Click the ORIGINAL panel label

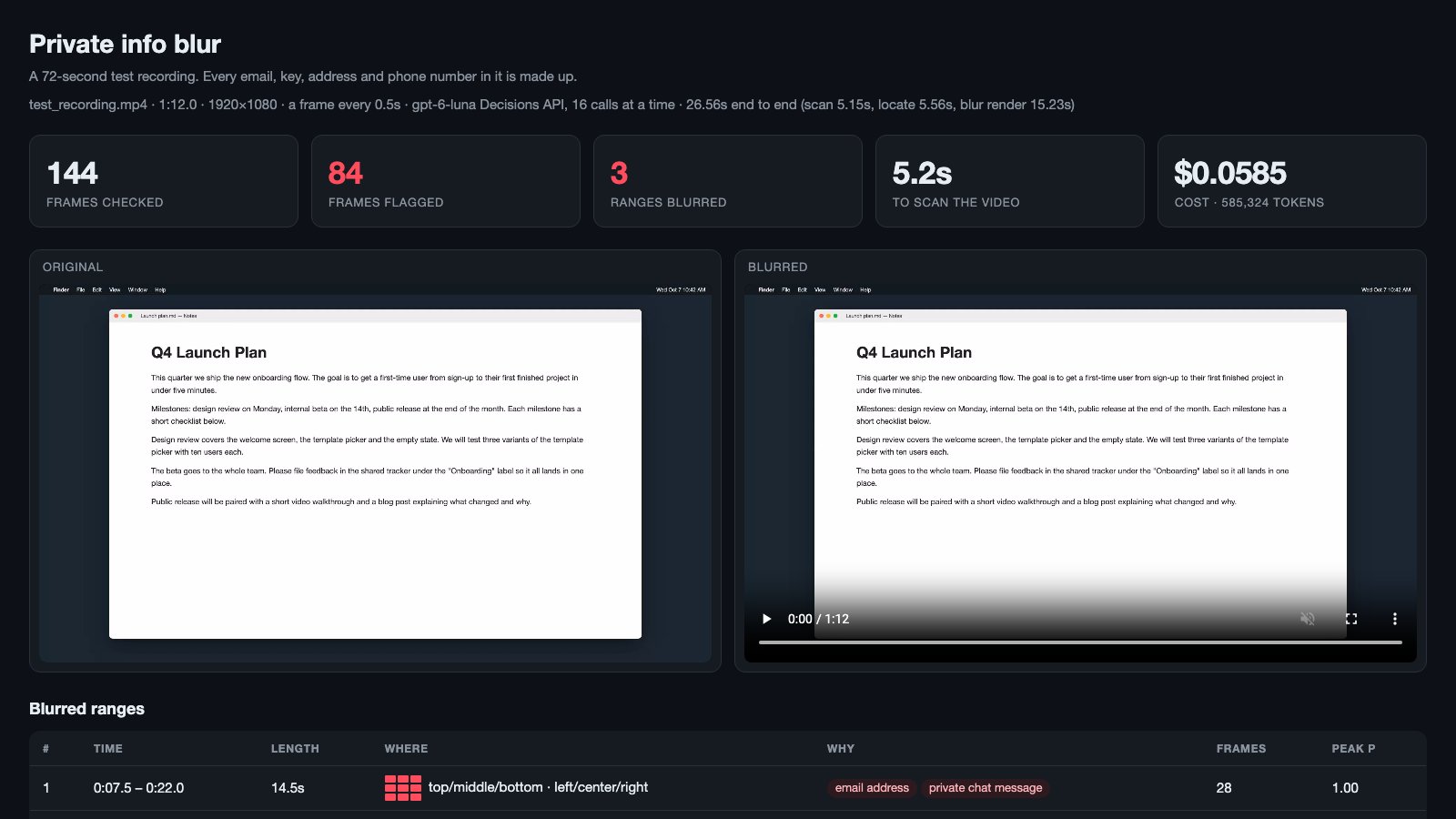coord(73,267)
